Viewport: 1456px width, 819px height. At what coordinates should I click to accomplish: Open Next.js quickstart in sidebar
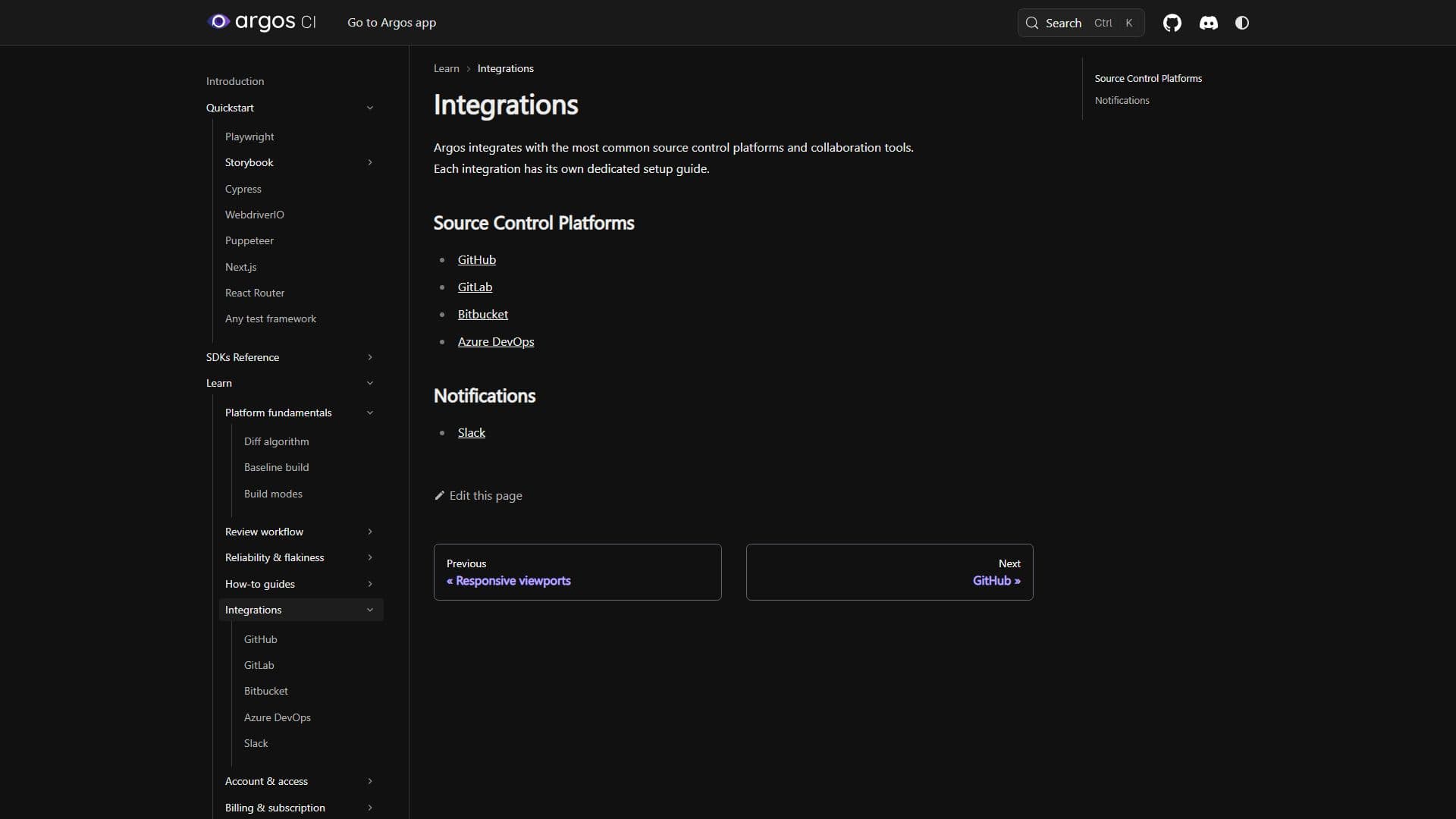[x=240, y=267]
